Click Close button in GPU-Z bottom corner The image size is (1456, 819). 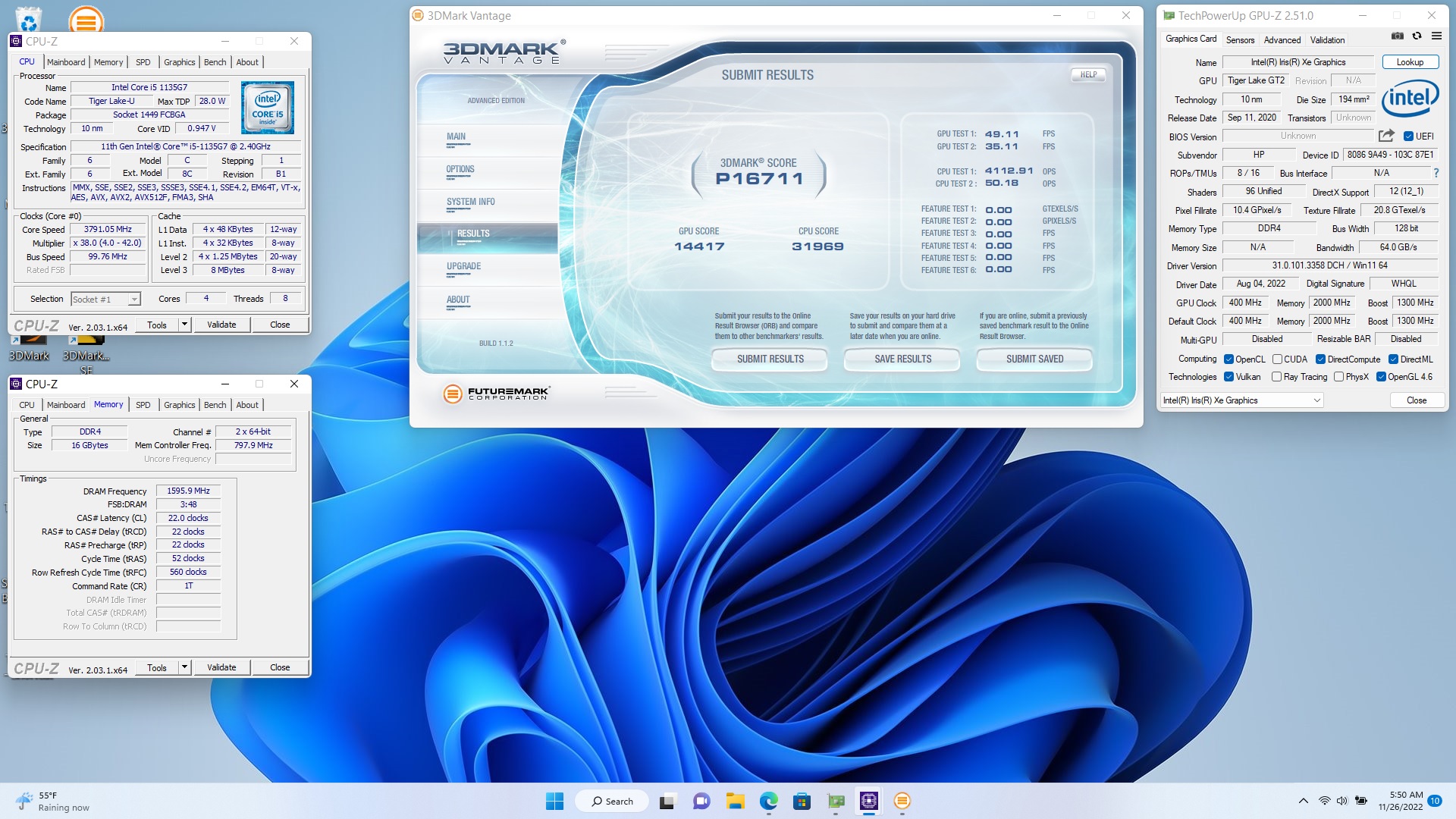point(1416,400)
